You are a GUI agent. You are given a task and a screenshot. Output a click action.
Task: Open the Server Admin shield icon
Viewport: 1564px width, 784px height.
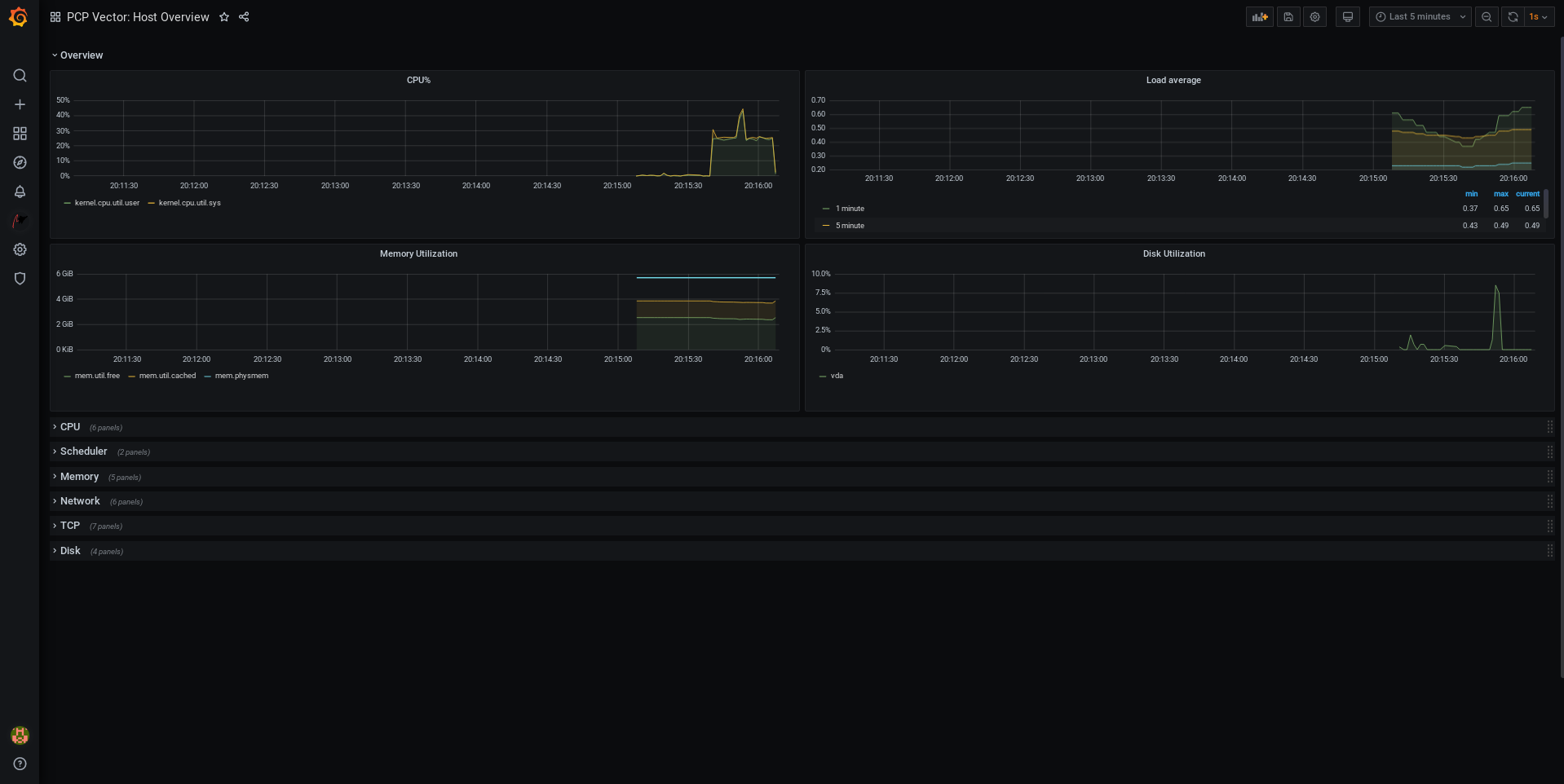tap(20, 279)
